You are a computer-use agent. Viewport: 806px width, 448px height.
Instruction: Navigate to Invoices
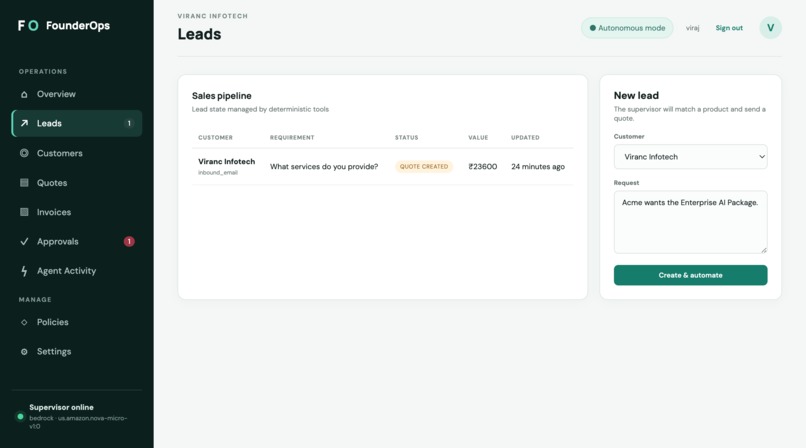(x=77, y=212)
